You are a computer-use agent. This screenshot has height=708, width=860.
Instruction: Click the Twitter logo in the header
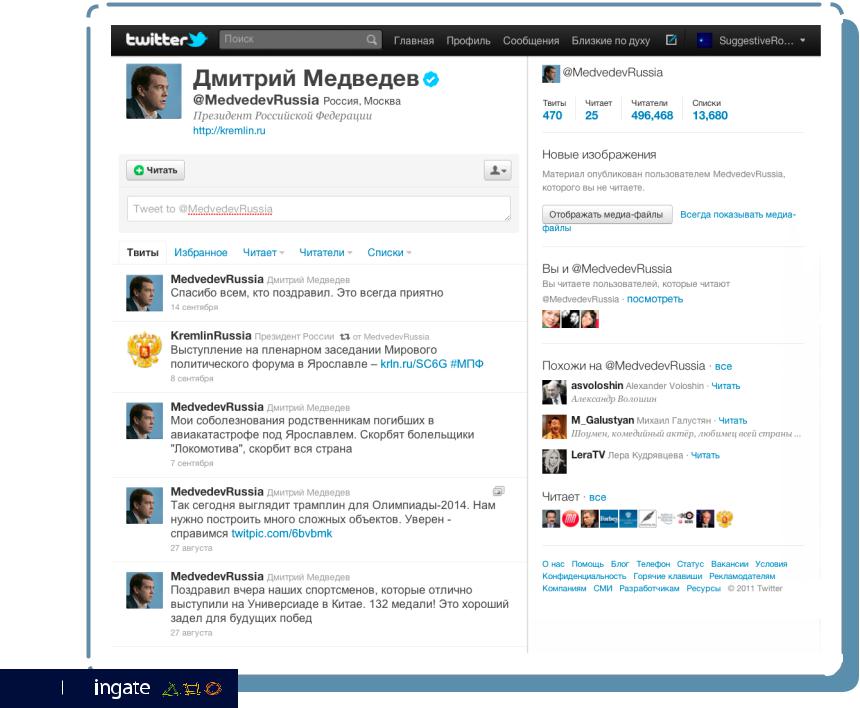click(166, 39)
